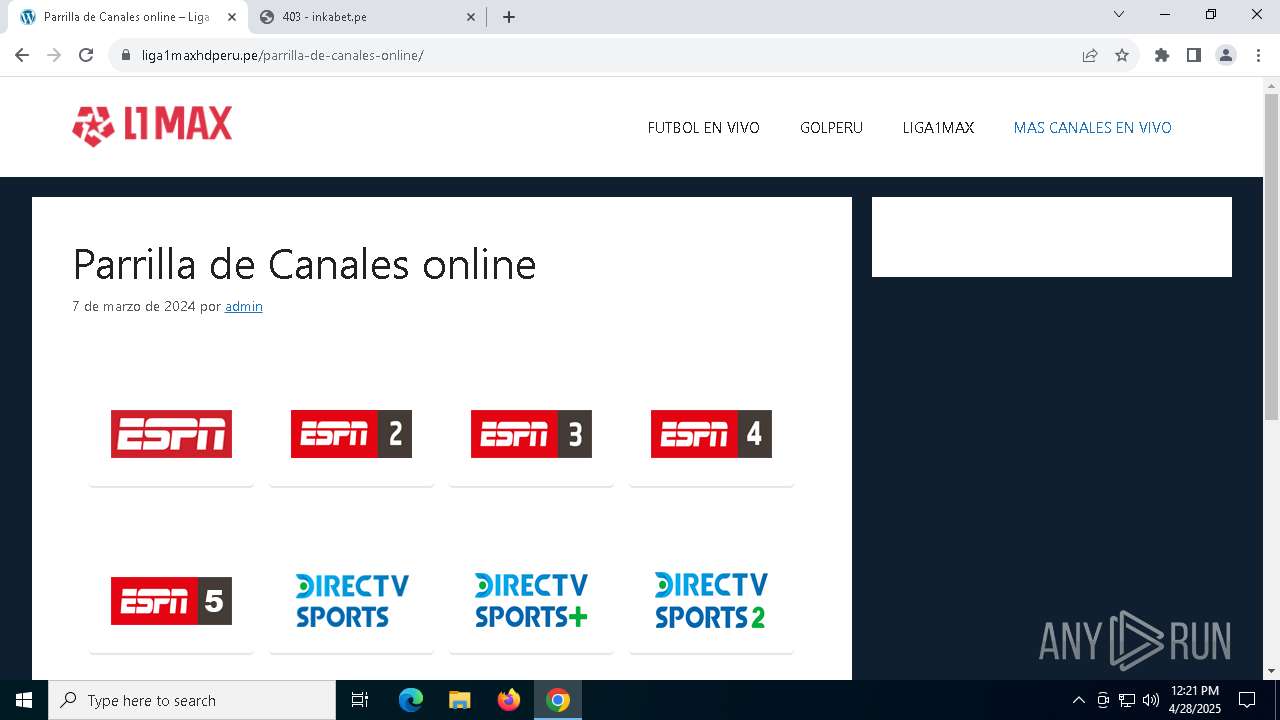Open a new browser tab
The height and width of the screenshot is (720, 1280).
point(509,17)
